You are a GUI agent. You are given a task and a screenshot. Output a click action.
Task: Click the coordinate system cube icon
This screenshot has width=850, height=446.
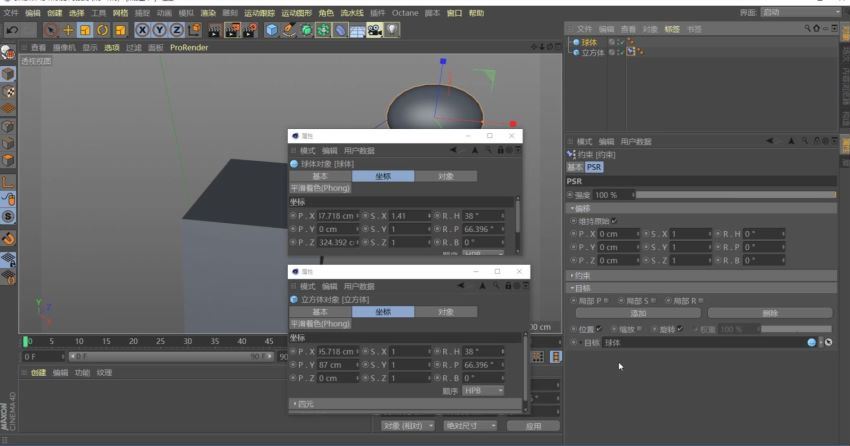click(x=194, y=30)
